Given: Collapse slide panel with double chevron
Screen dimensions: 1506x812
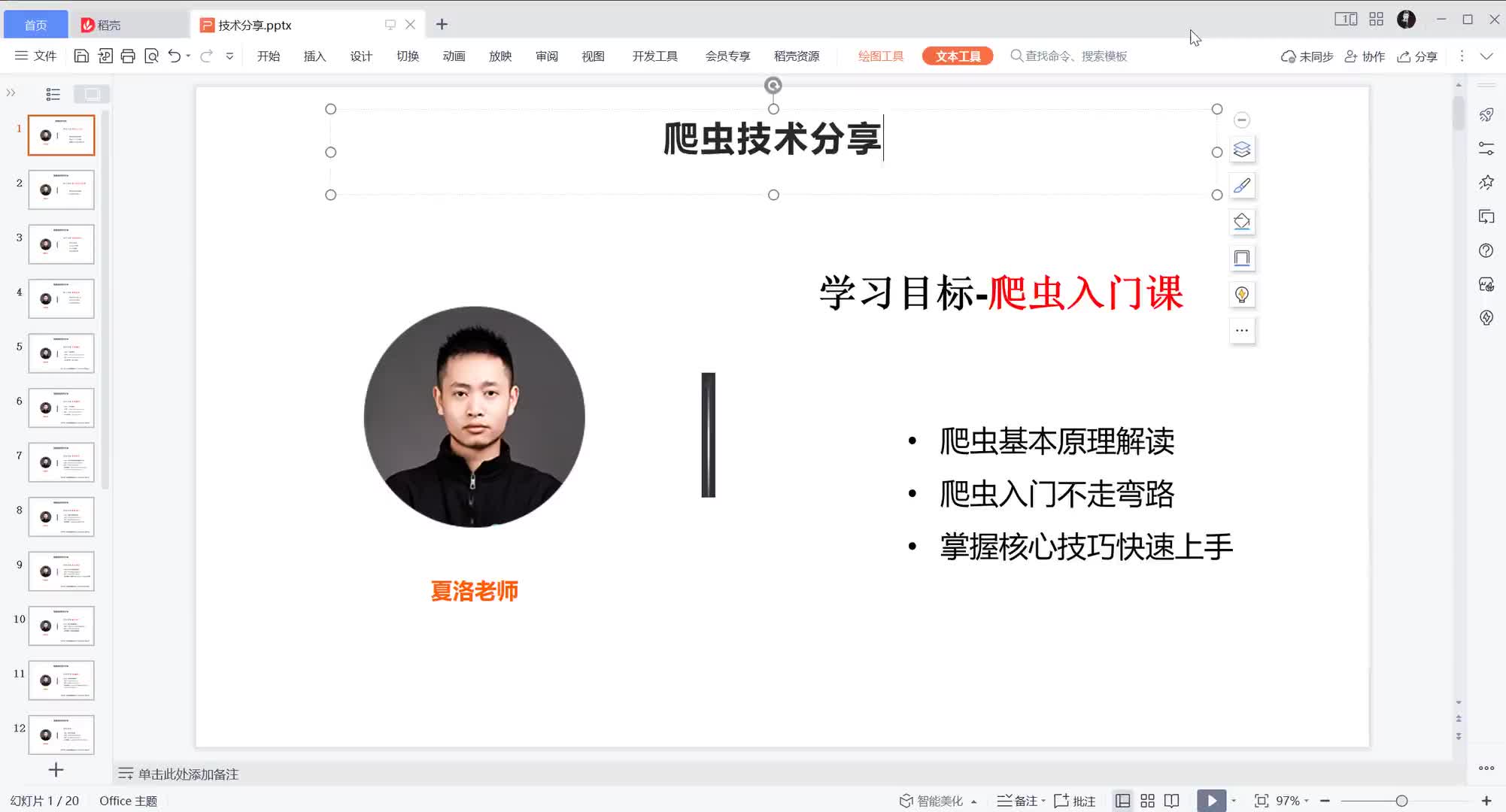Looking at the screenshot, I should coord(11,93).
